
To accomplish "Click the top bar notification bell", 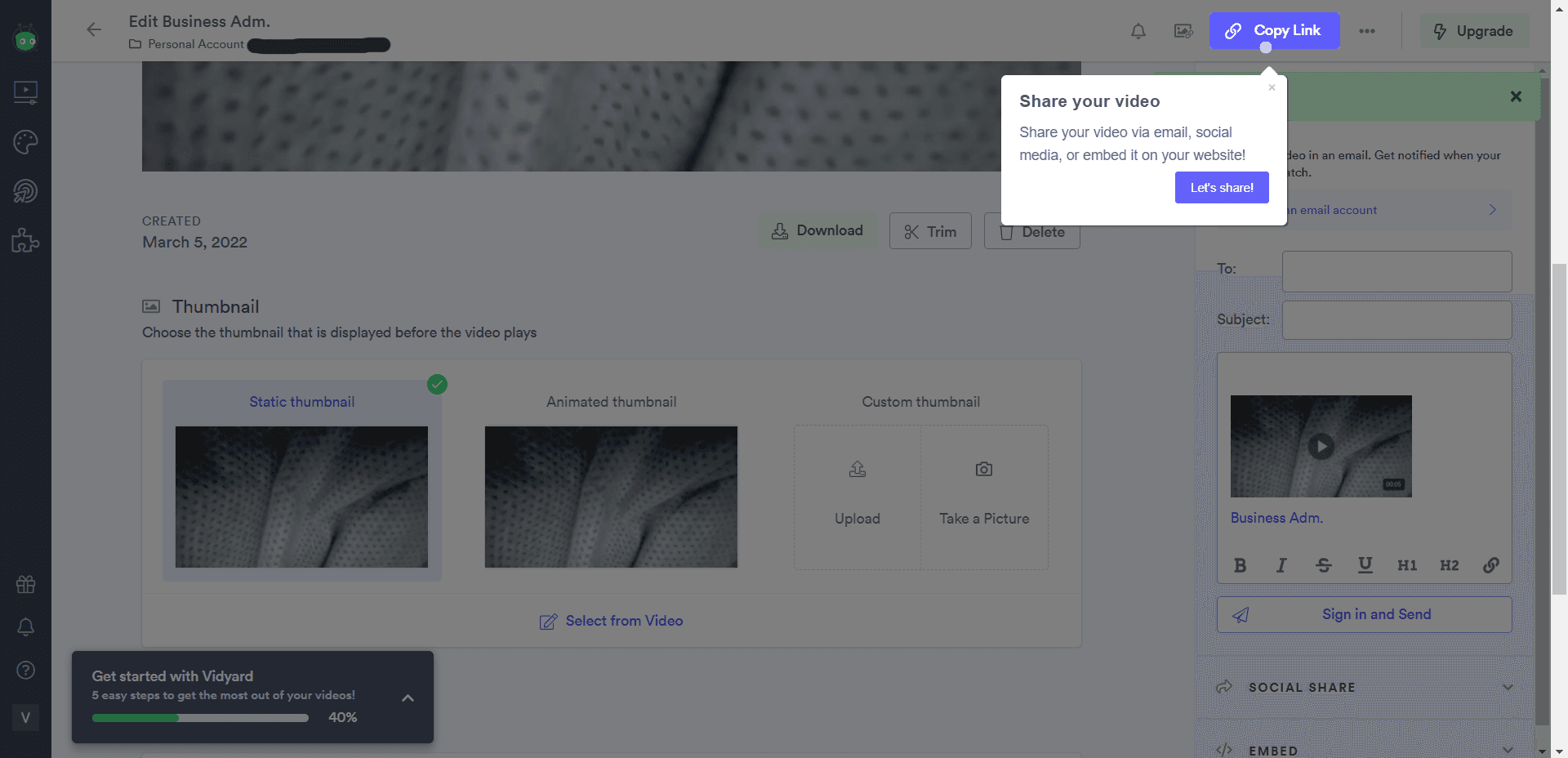I will pos(1138,31).
